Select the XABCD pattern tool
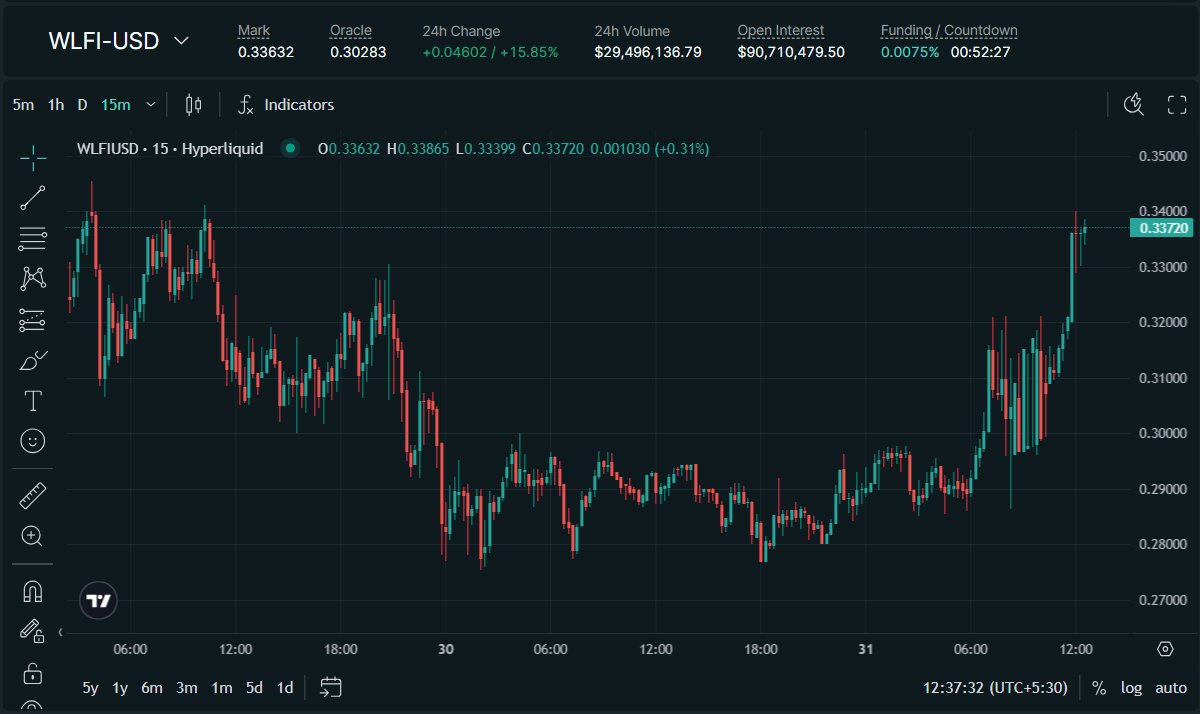This screenshot has width=1200, height=714. tap(33, 279)
